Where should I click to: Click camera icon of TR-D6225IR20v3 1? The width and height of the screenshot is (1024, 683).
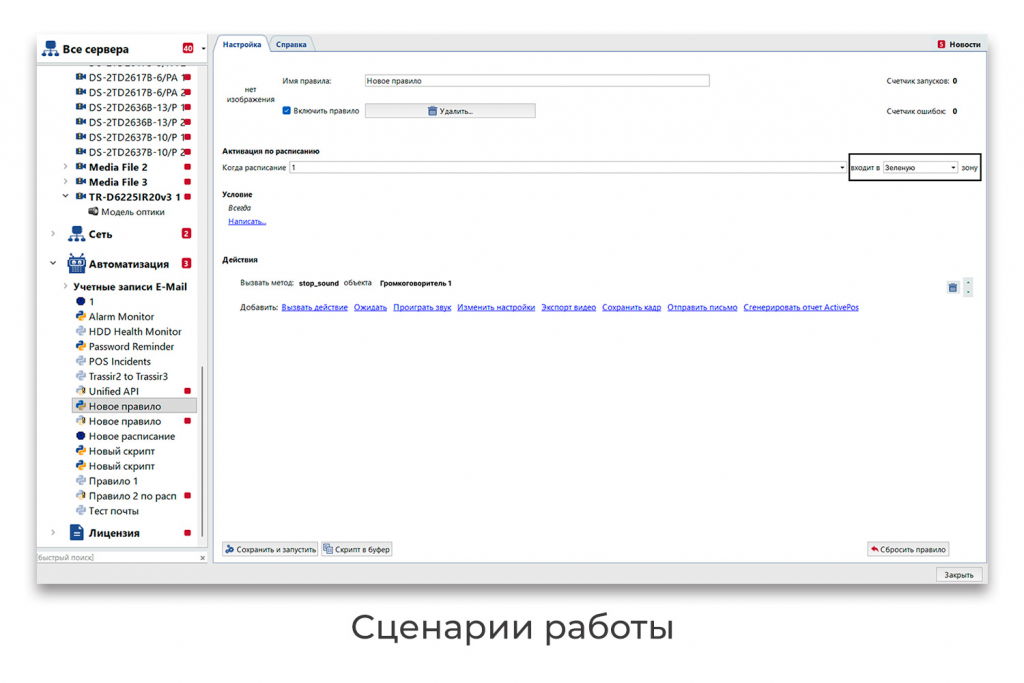pos(81,197)
